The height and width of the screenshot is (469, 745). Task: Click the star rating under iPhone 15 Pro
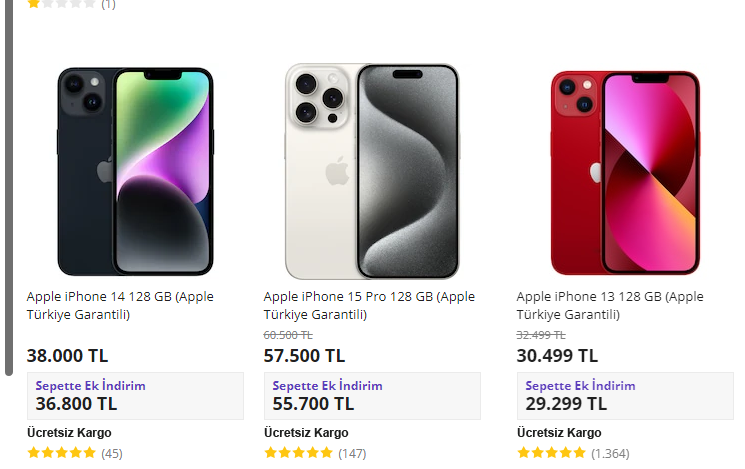[298, 453]
